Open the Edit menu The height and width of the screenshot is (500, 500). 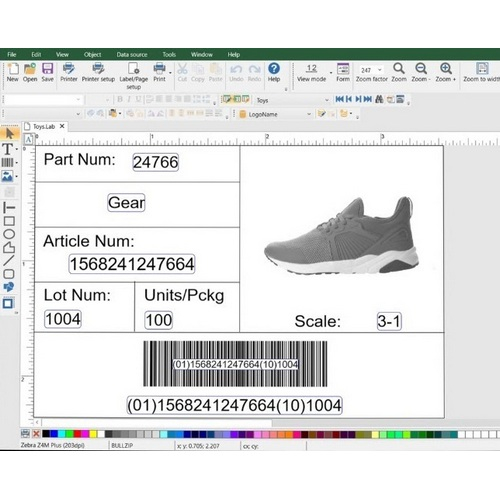[x=36, y=54]
